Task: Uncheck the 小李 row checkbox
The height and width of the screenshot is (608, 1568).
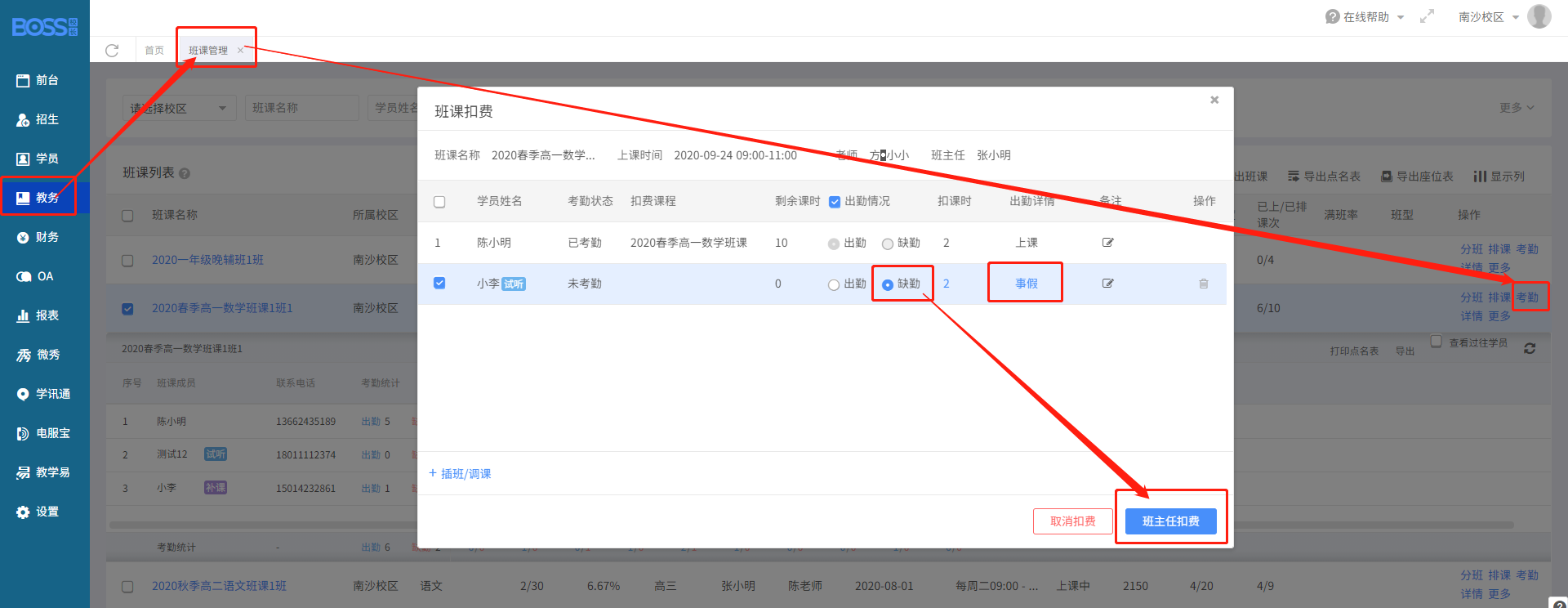Action: click(x=439, y=283)
